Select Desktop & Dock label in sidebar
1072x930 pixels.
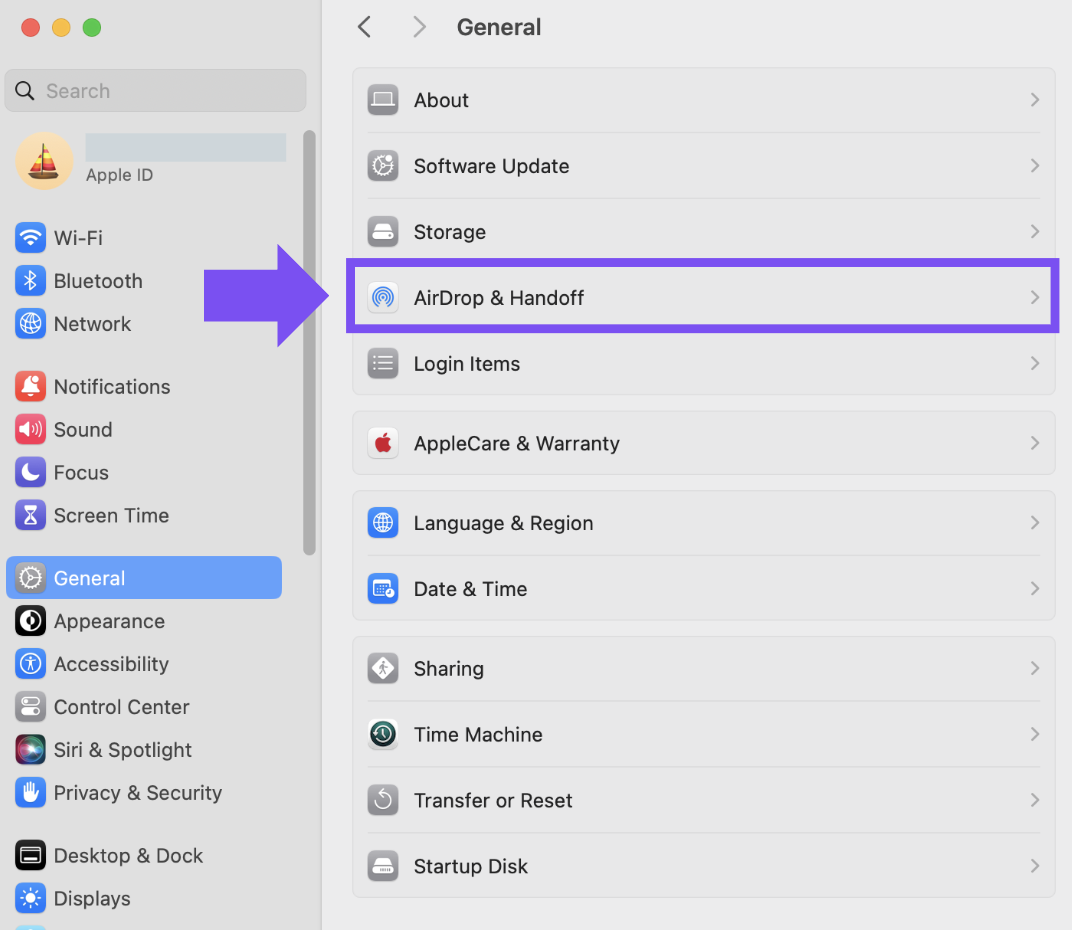point(129,855)
